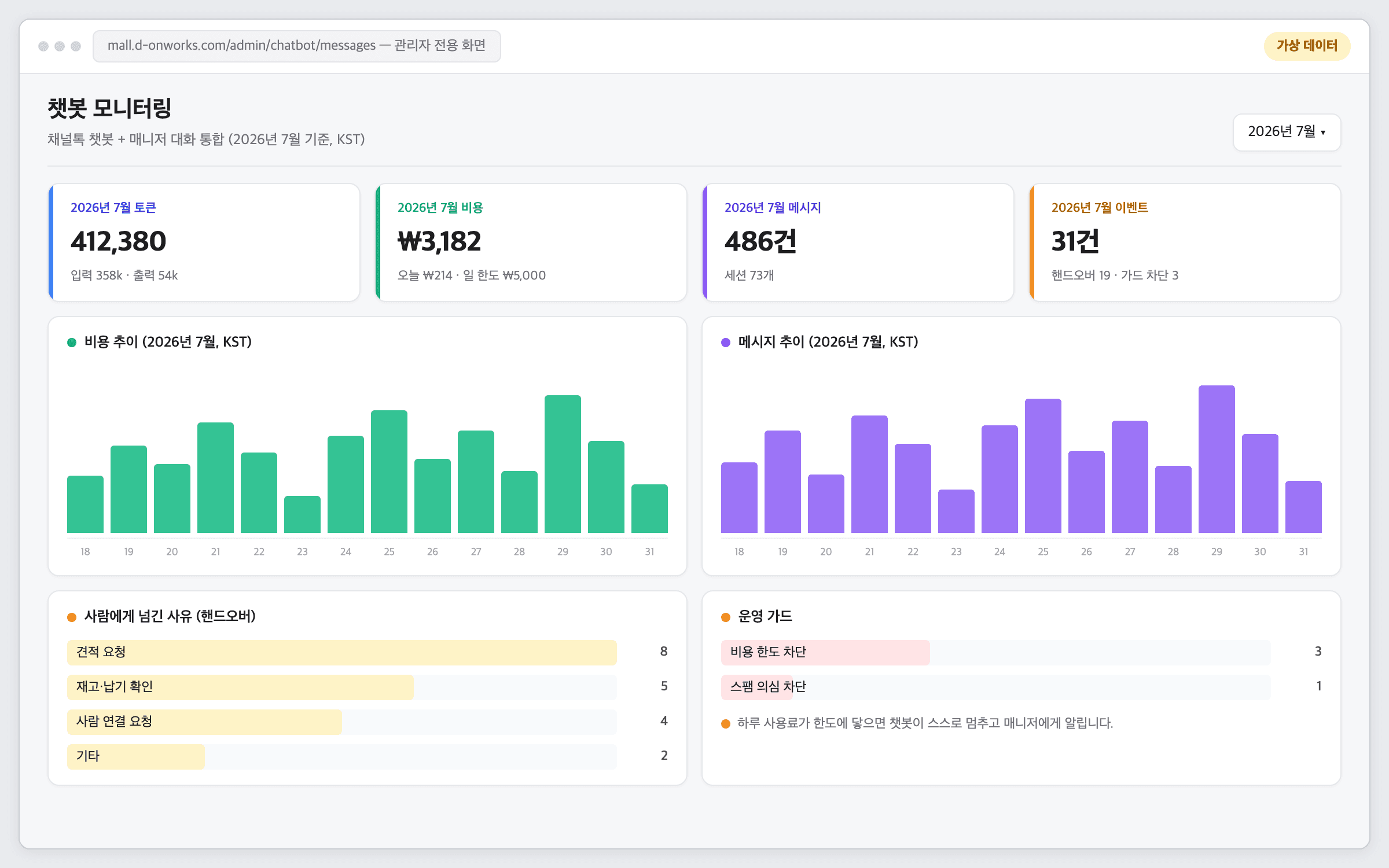1389x868 pixels.
Task: Click the count 3 beside 비용 한도 차단
Action: pyautogui.click(x=1318, y=652)
